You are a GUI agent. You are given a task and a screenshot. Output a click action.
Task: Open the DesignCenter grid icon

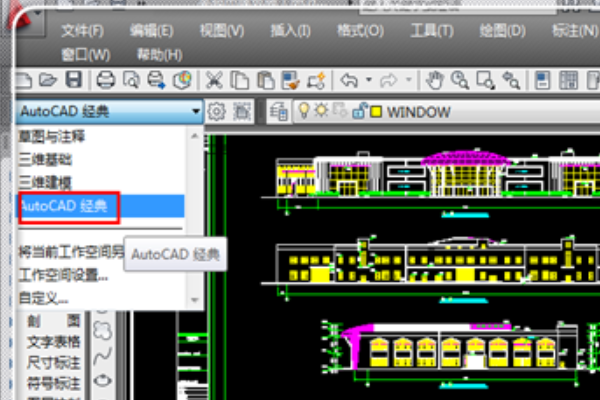568,80
